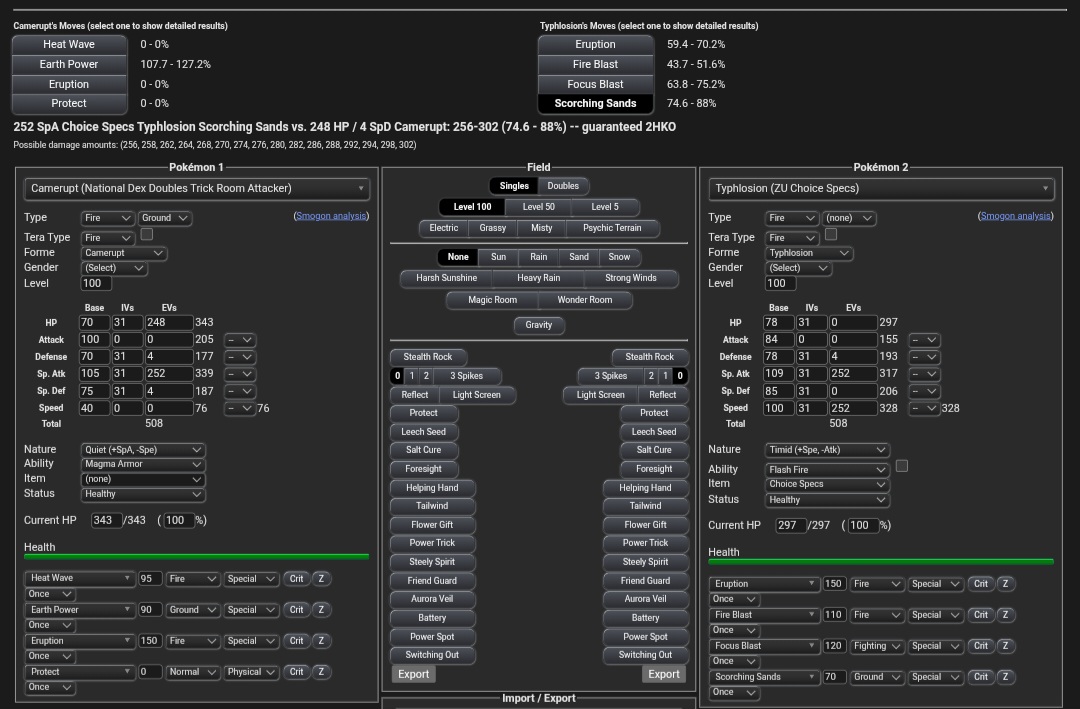Toggle Aurora Veil on Camerupt's side
The width and height of the screenshot is (1080, 709).
click(x=432, y=599)
